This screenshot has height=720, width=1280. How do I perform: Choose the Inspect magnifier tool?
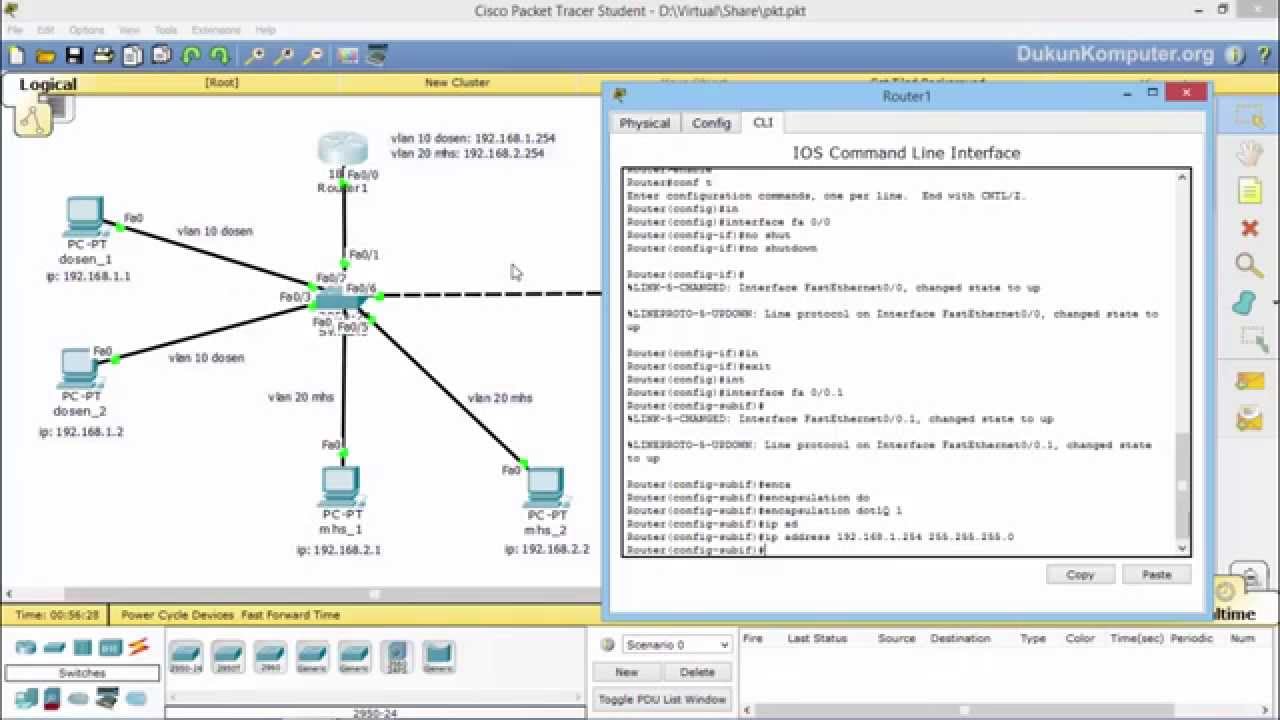1249,265
